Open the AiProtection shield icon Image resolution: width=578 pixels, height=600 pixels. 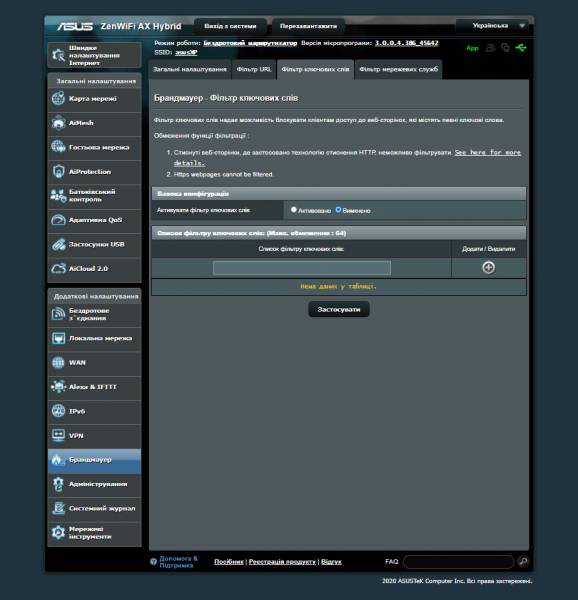[x=58, y=171]
